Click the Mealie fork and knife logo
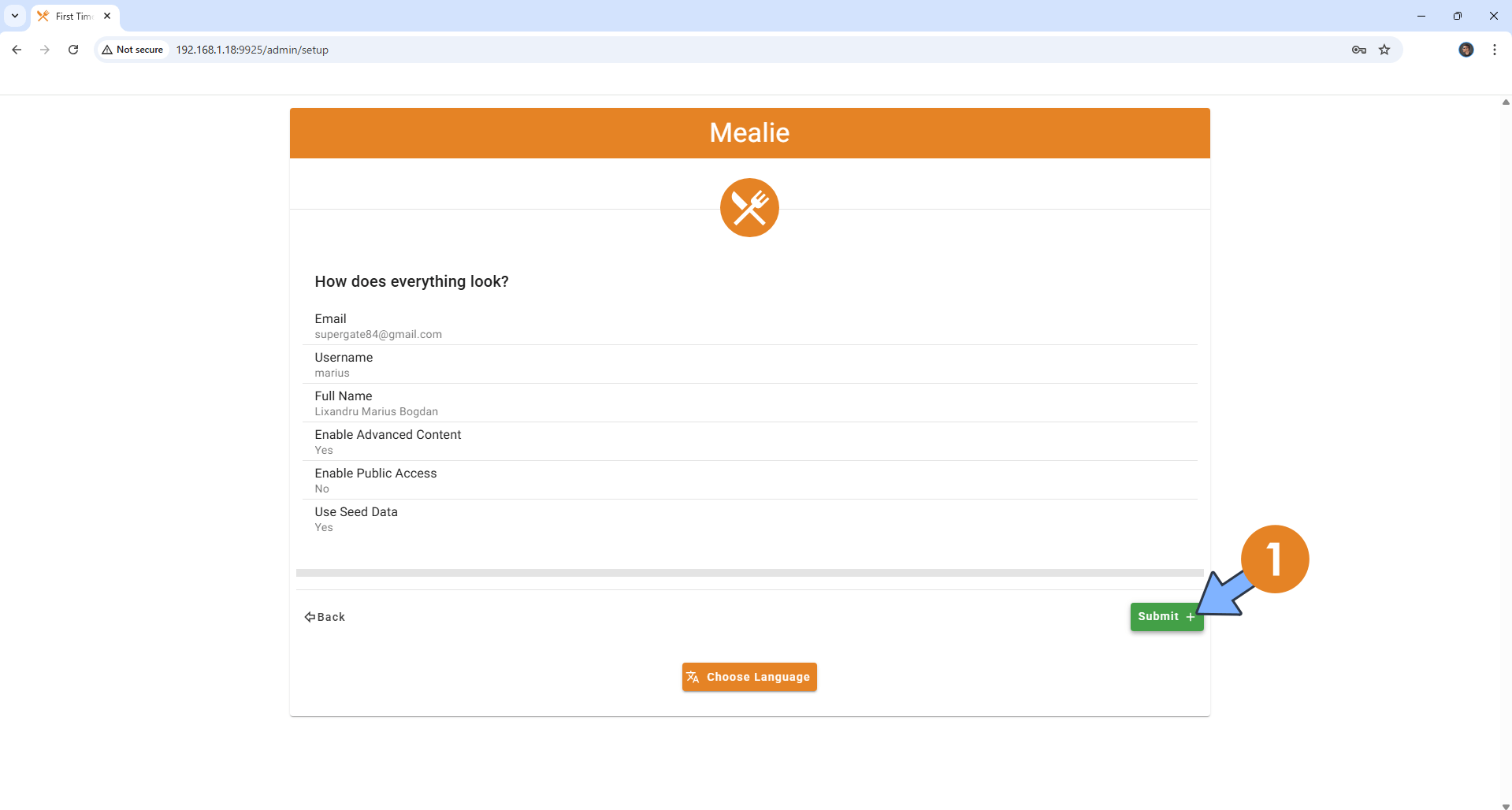Image resolution: width=1512 pixels, height=810 pixels. point(749,208)
